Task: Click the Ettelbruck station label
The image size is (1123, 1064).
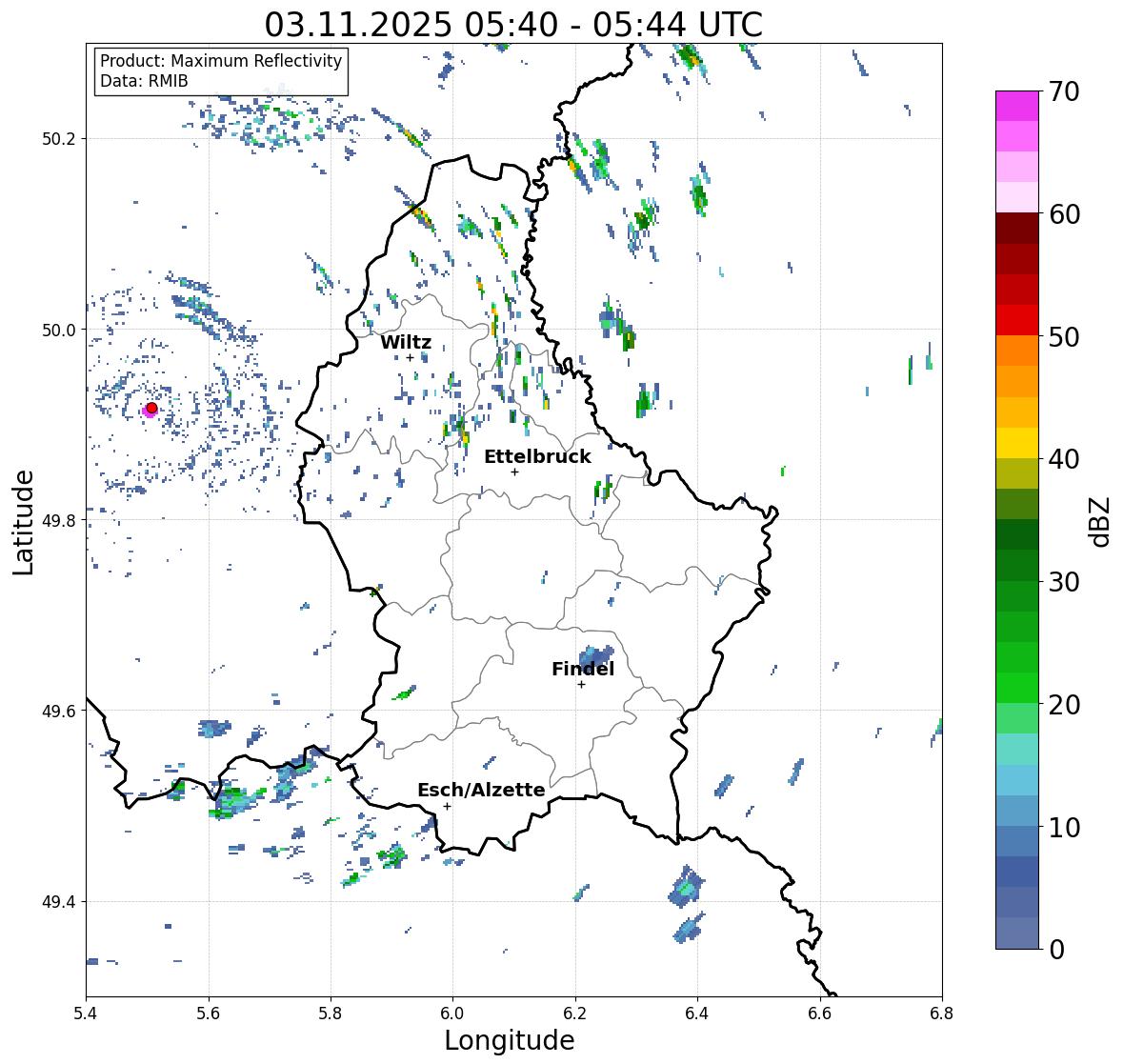Action: [537, 457]
